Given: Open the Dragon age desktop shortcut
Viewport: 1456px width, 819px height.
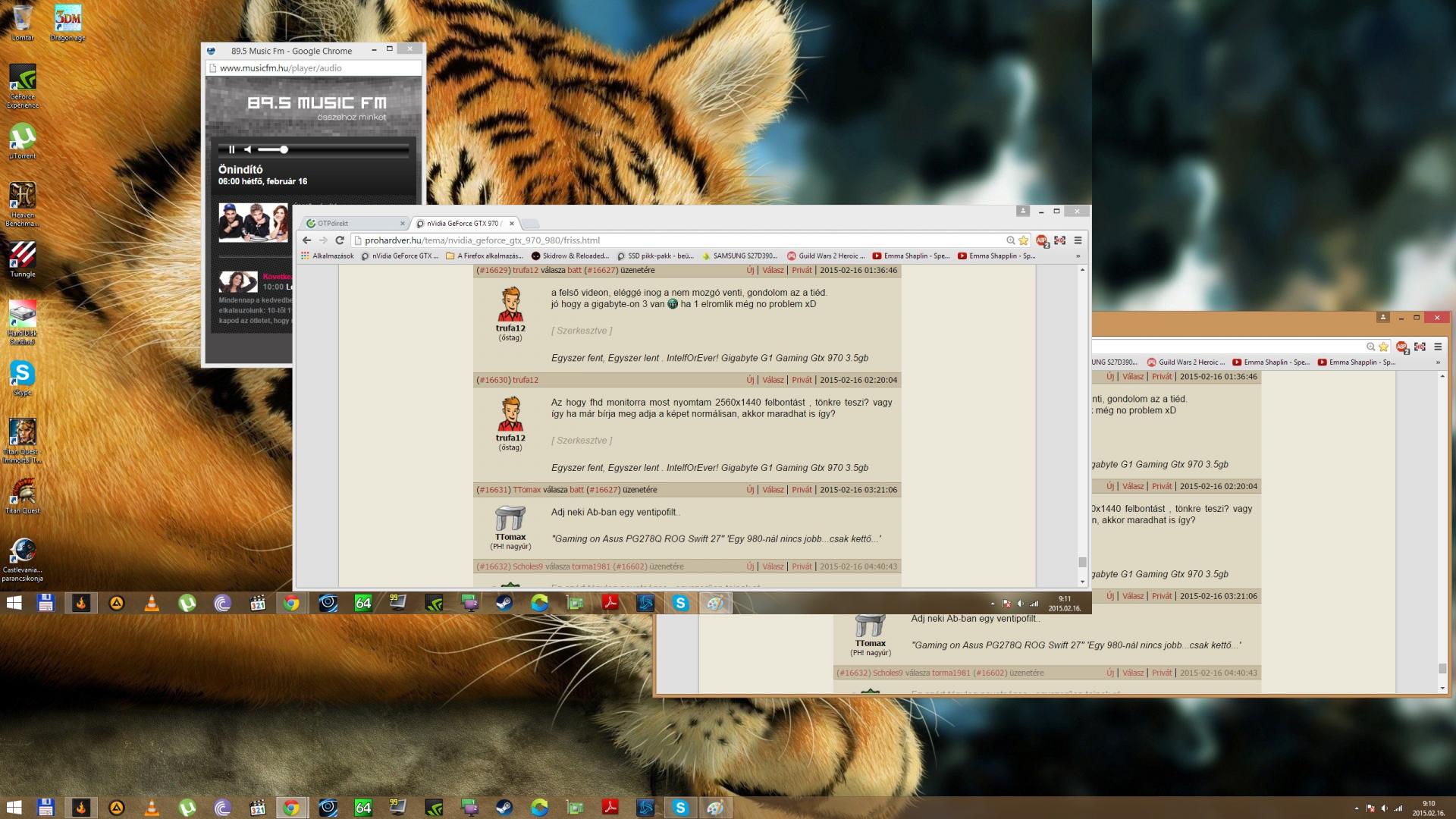Looking at the screenshot, I should tap(67, 23).
